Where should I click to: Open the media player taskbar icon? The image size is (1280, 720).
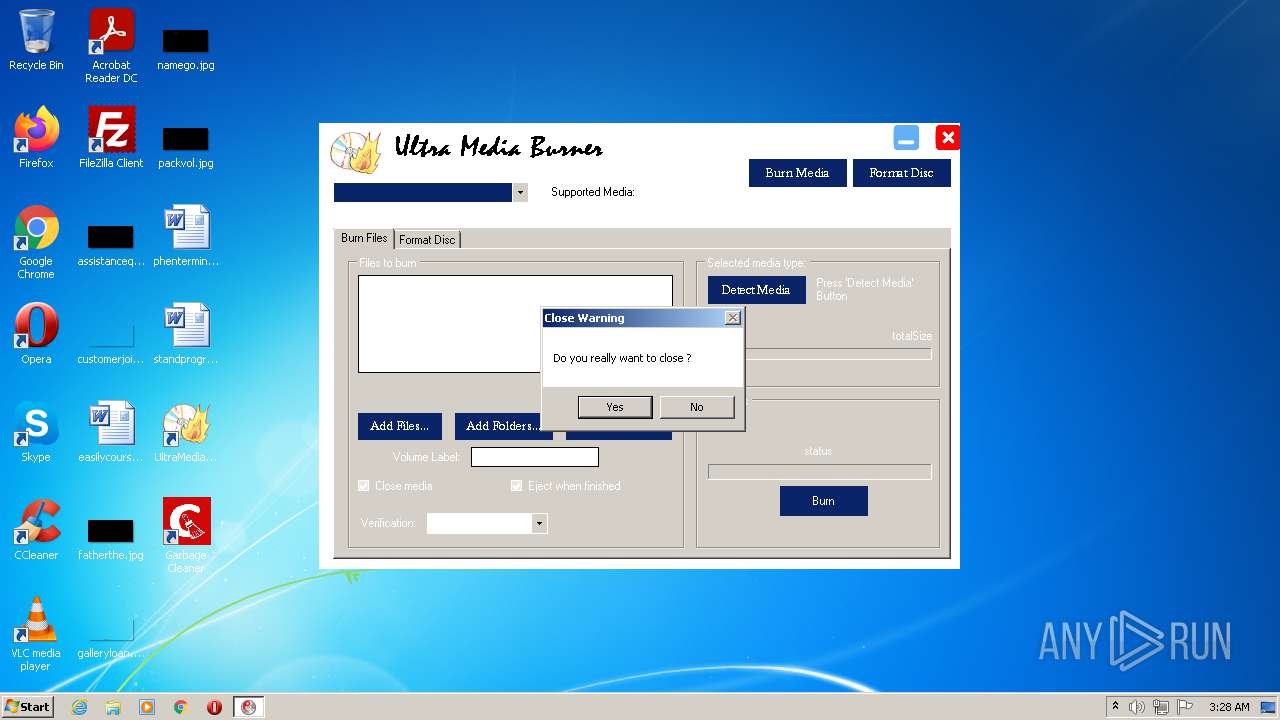[x=147, y=707]
